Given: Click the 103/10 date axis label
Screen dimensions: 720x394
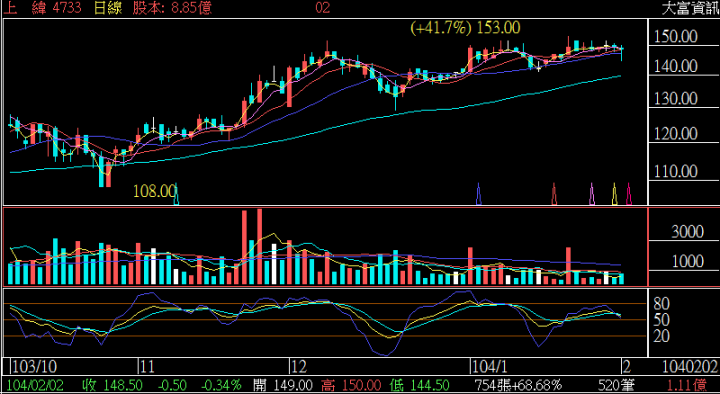Looking at the screenshot, I should (x=34, y=366).
